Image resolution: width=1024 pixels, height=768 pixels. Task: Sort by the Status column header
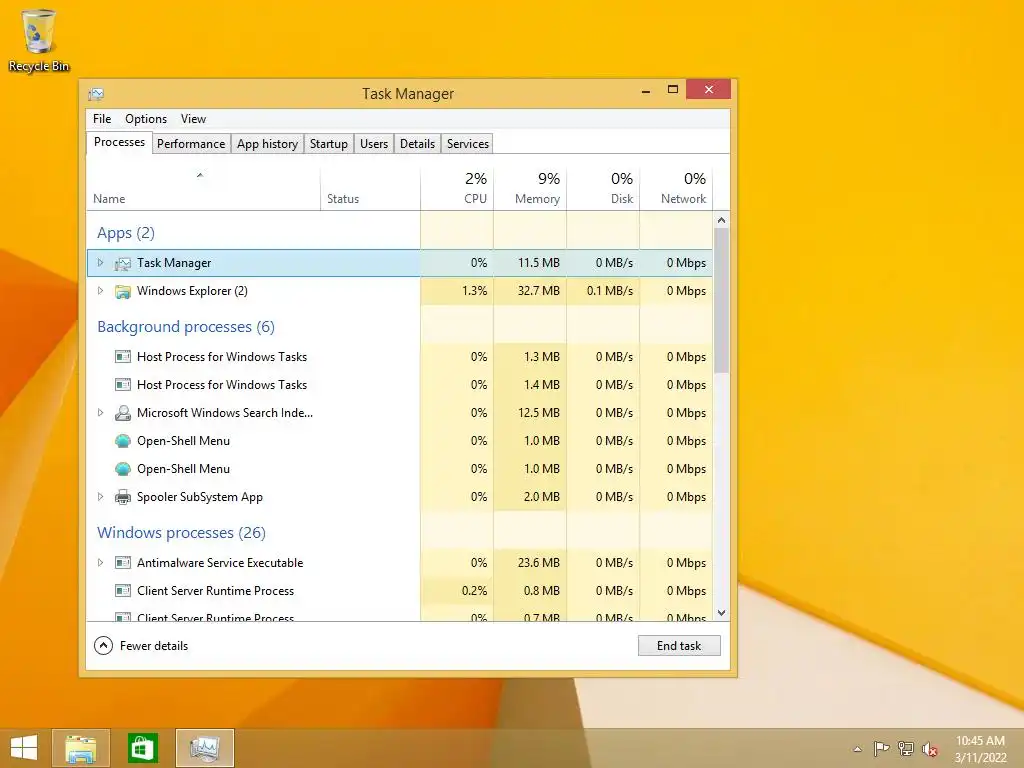(x=370, y=189)
